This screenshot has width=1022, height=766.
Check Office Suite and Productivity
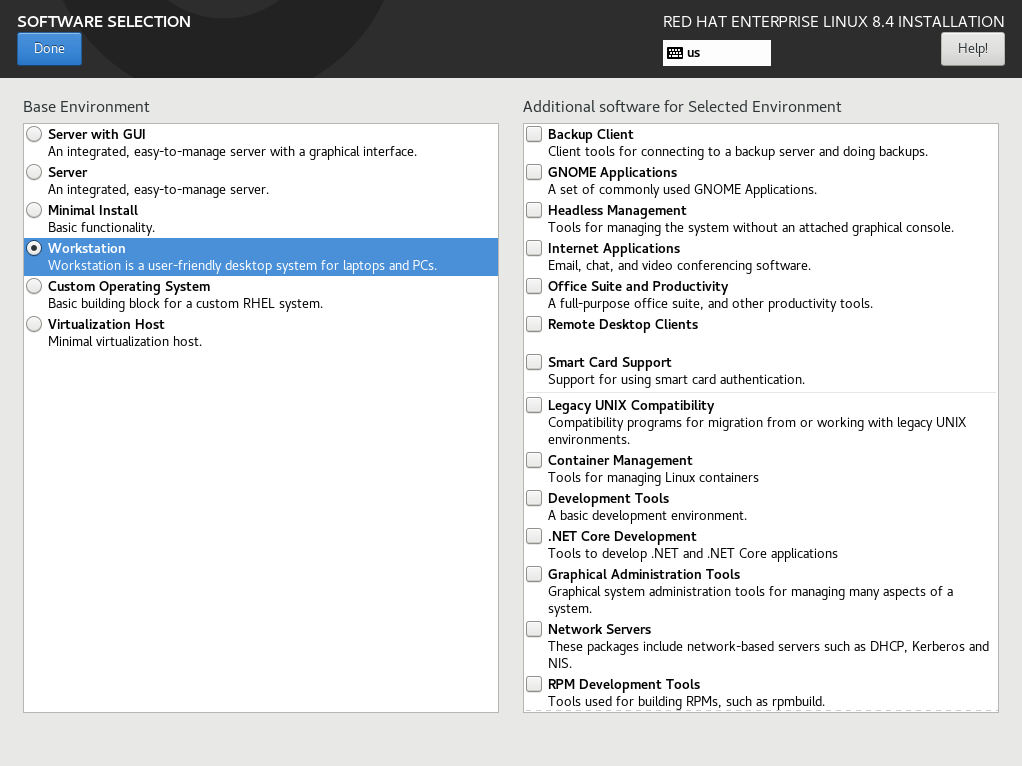click(535, 286)
